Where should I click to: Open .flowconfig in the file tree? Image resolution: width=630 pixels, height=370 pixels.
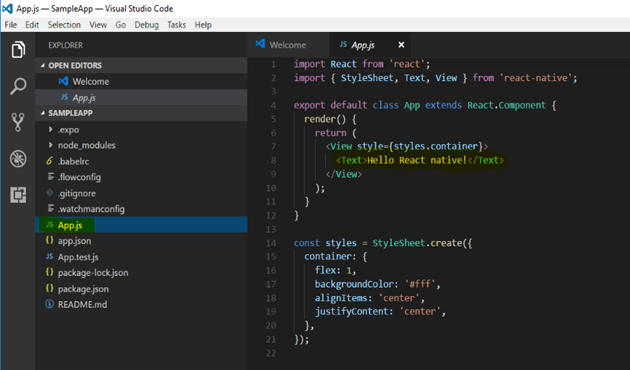click(x=141, y=177)
